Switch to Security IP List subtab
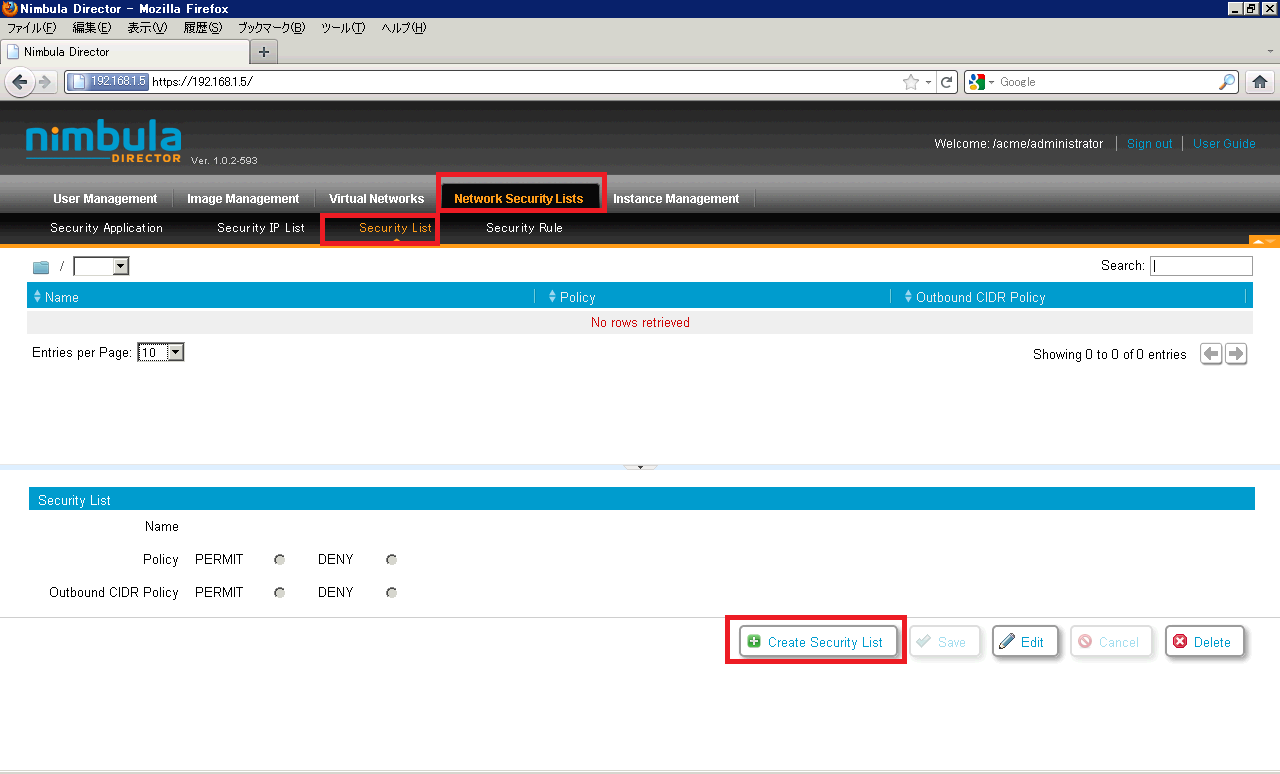1280x774 pixels. tap(261, 228)
